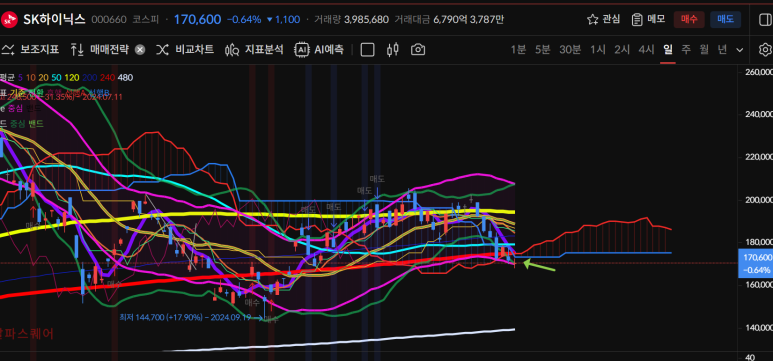Click the 260,000 price axis label
Image resolution: width=773 pixels, height=361 pixels.
[x=759, y=72]
